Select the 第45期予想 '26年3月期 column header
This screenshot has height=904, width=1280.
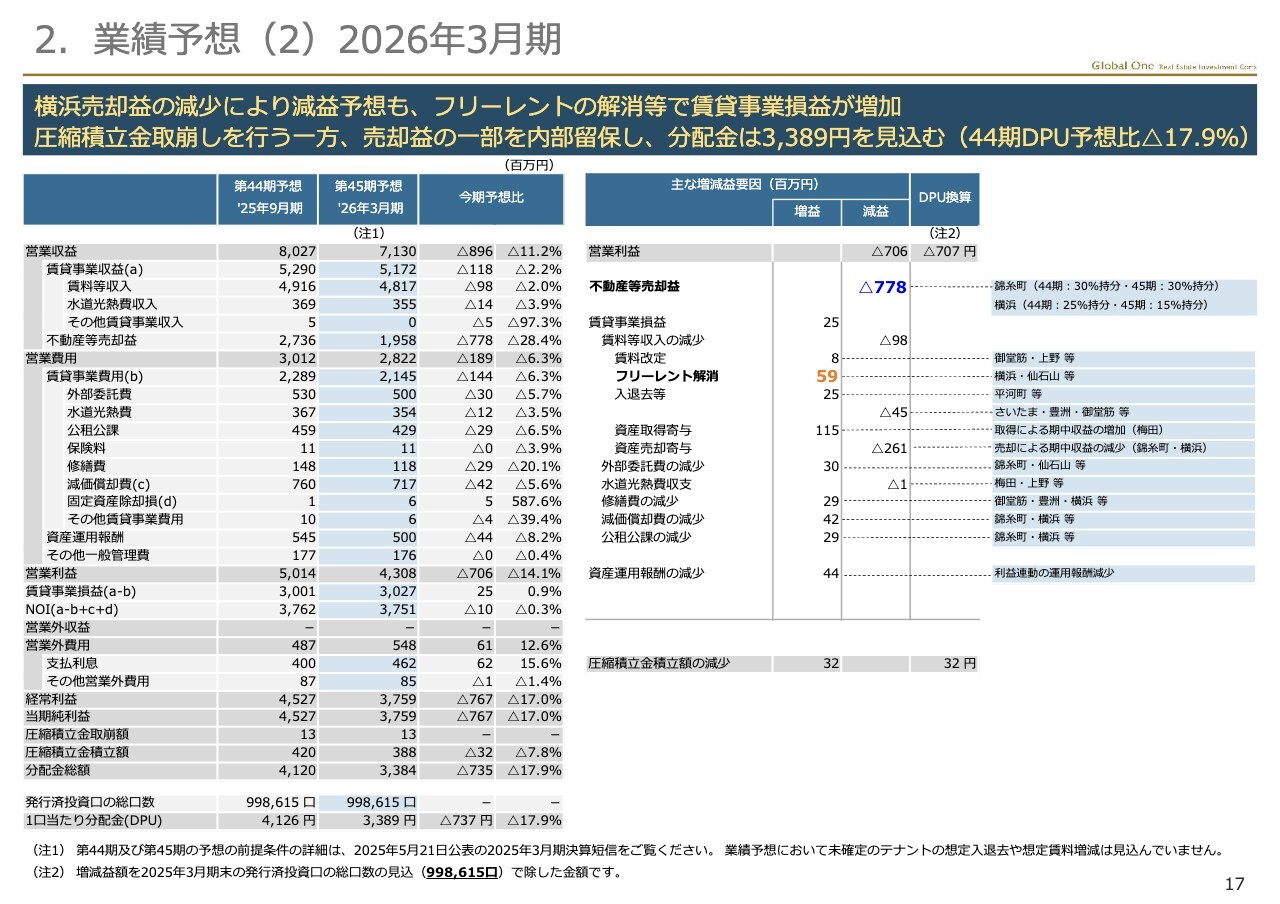coord(368,198)
